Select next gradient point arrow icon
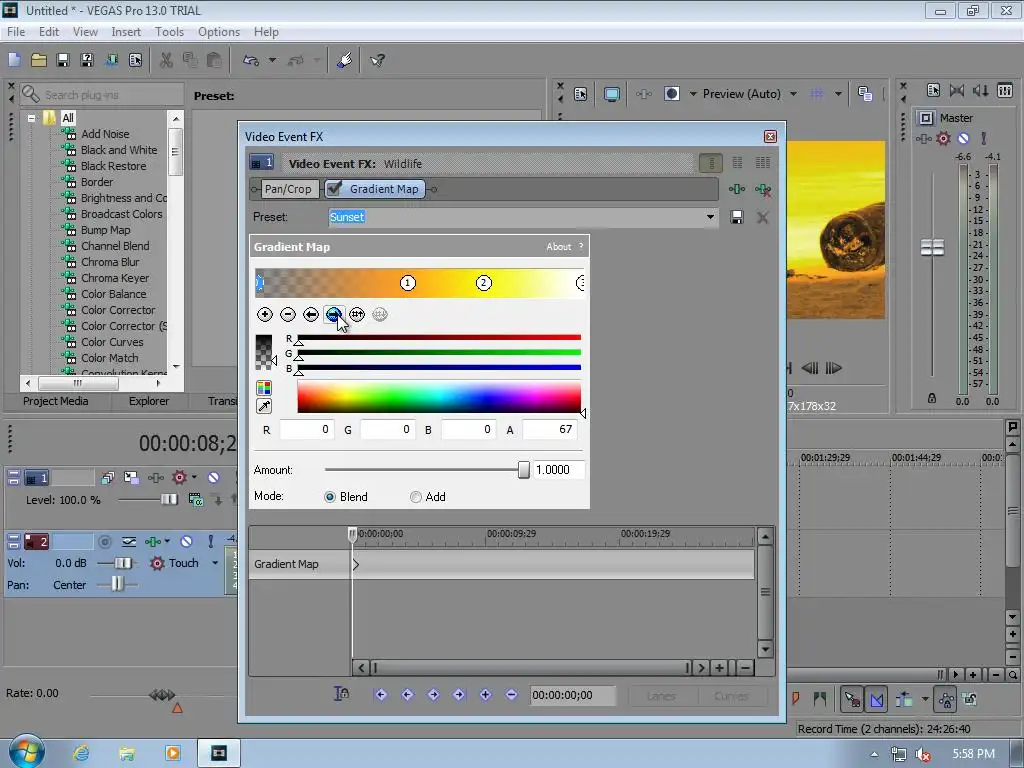Image resolution: width=1024 pixels, height=768 pixels. (x=334, y=315)
